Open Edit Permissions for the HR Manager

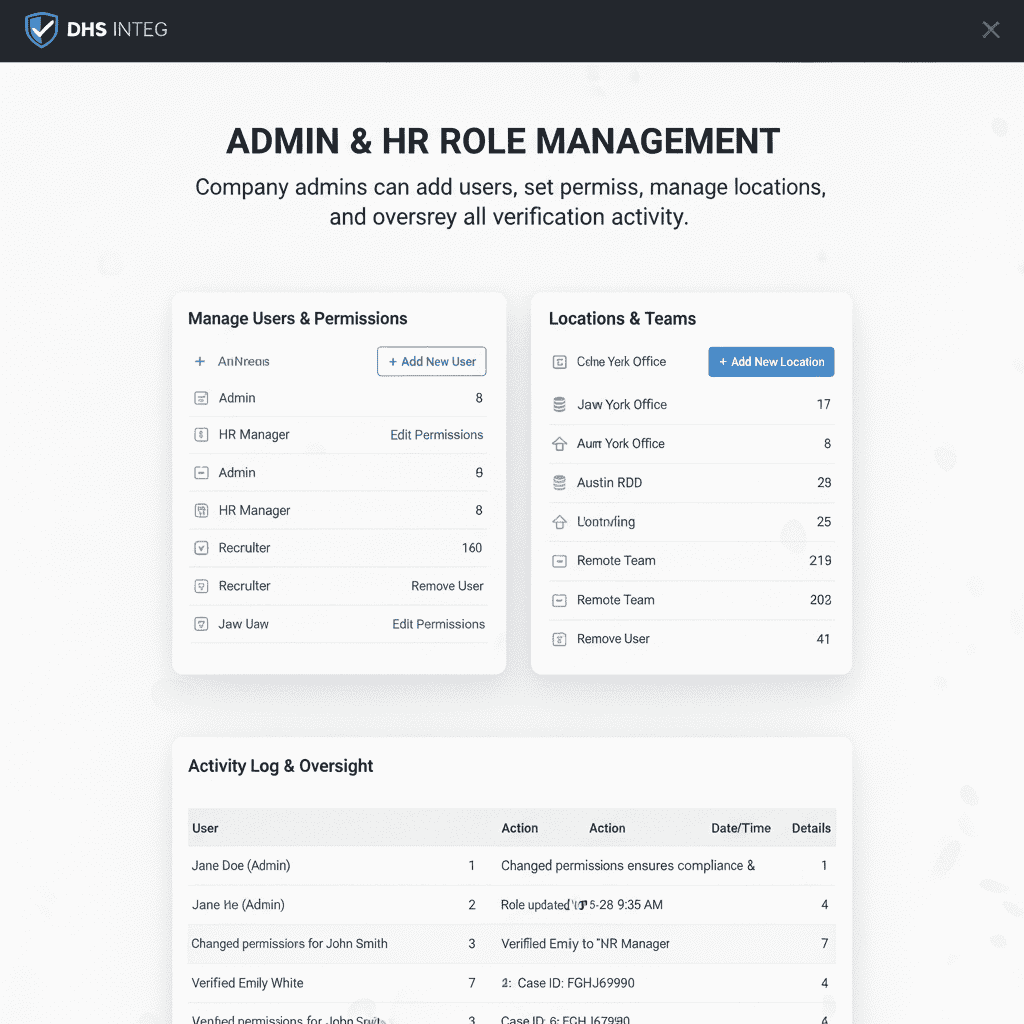[x=436, y=435]
